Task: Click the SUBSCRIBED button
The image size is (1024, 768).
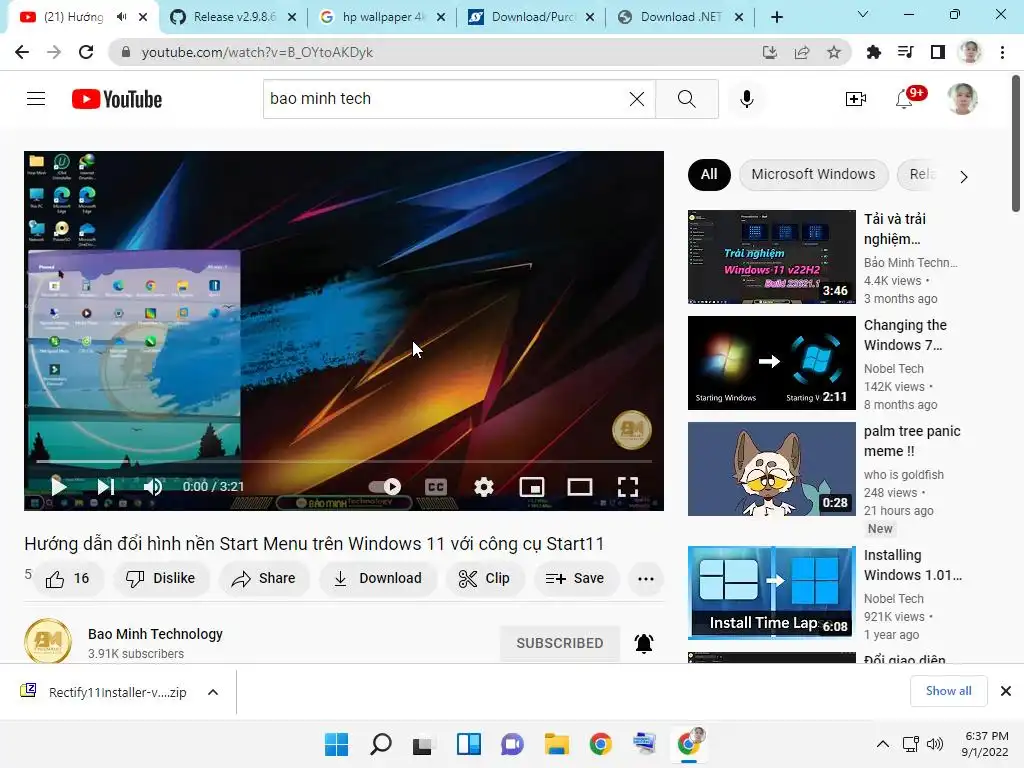Action: click(x=560, y=643)
